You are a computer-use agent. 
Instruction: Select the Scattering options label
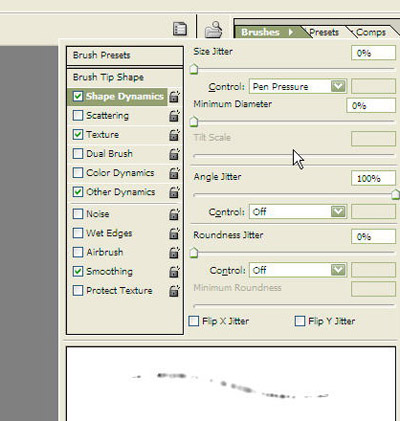tap(107, 116)
